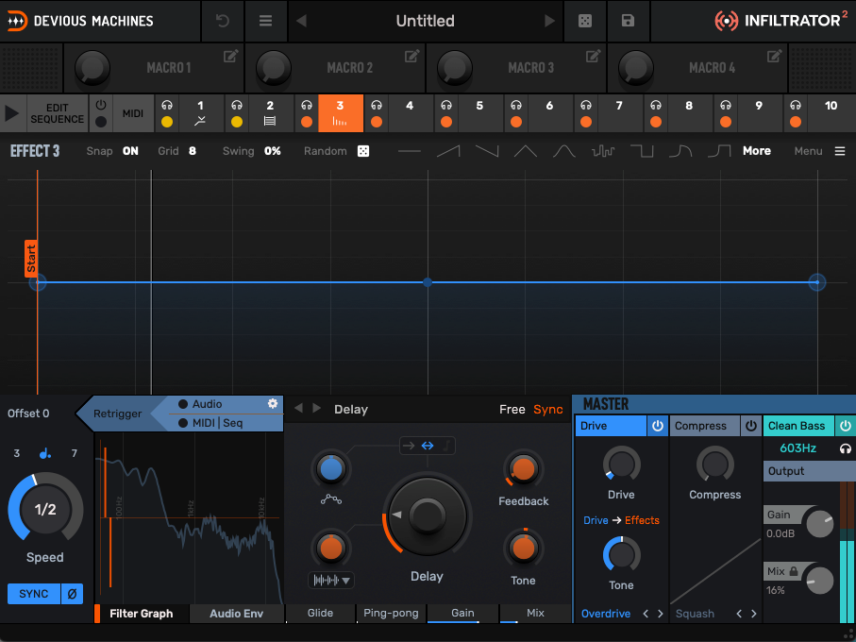This screenshot has width=856, height=642.
Task: Click the large Delay time knob
Action: [427, 515]
